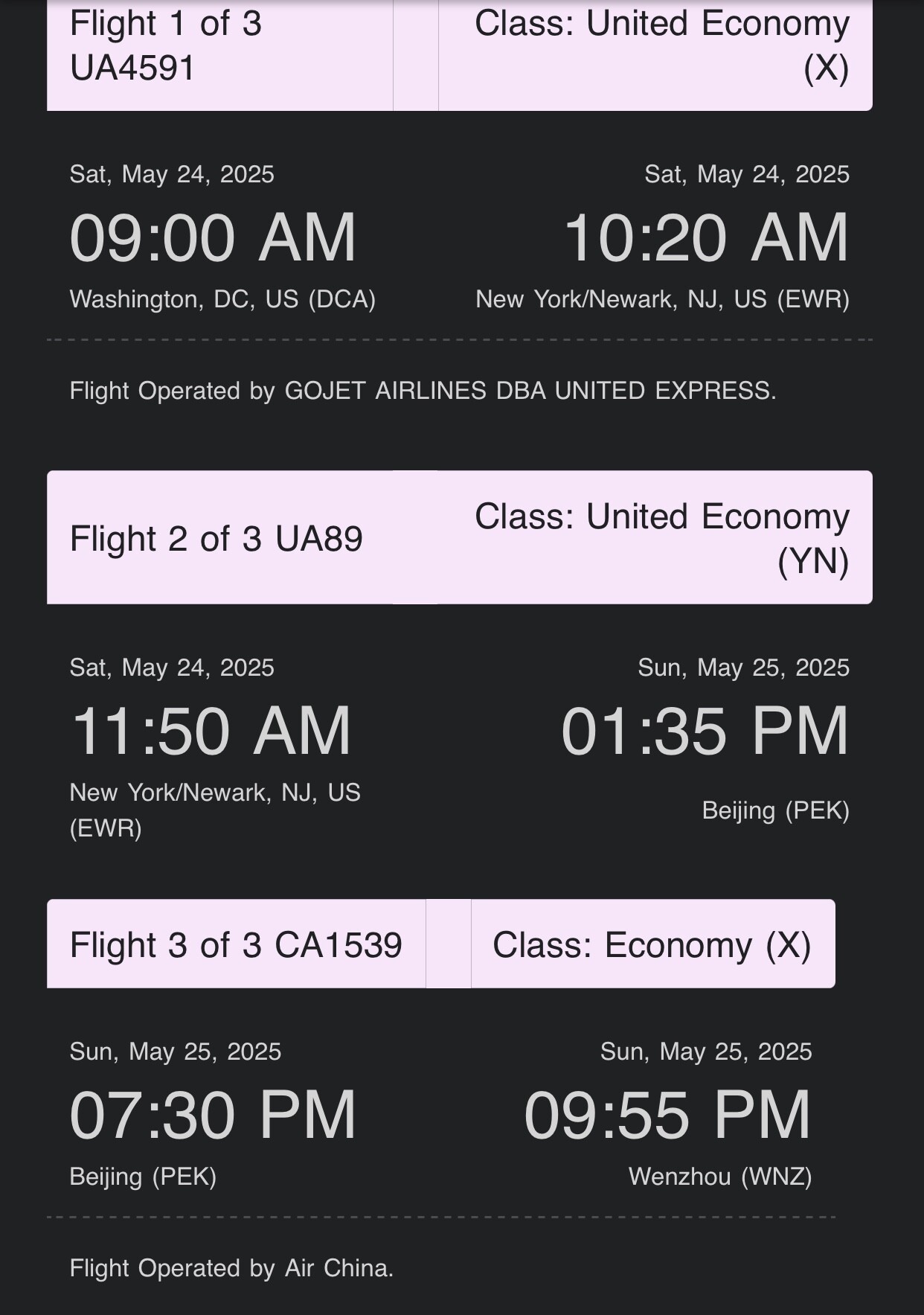Tap the 09:55 PM arrival time
The image size is (924, 1315).
[668, 1116]
